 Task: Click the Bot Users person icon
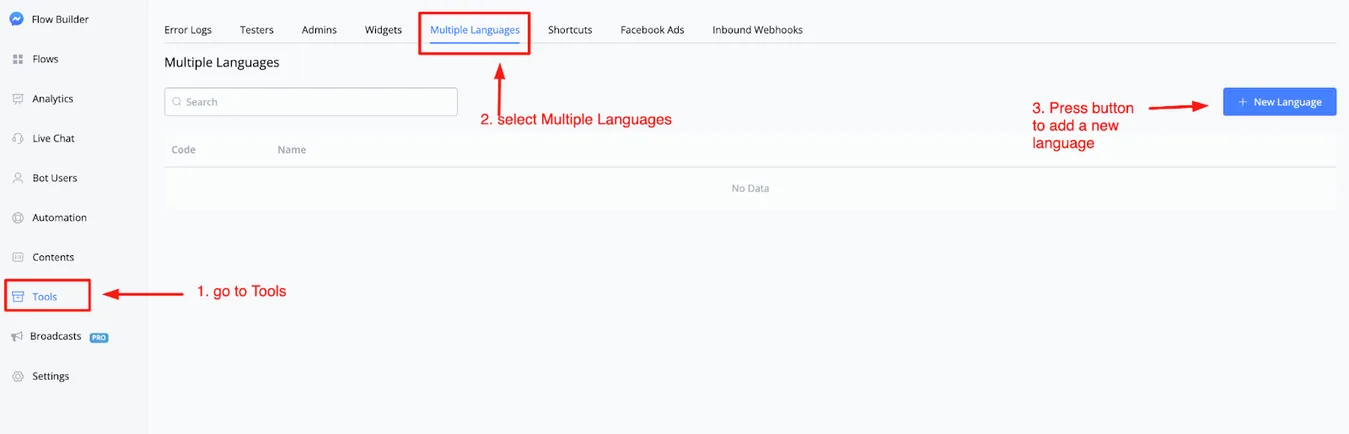click(17, 178)
